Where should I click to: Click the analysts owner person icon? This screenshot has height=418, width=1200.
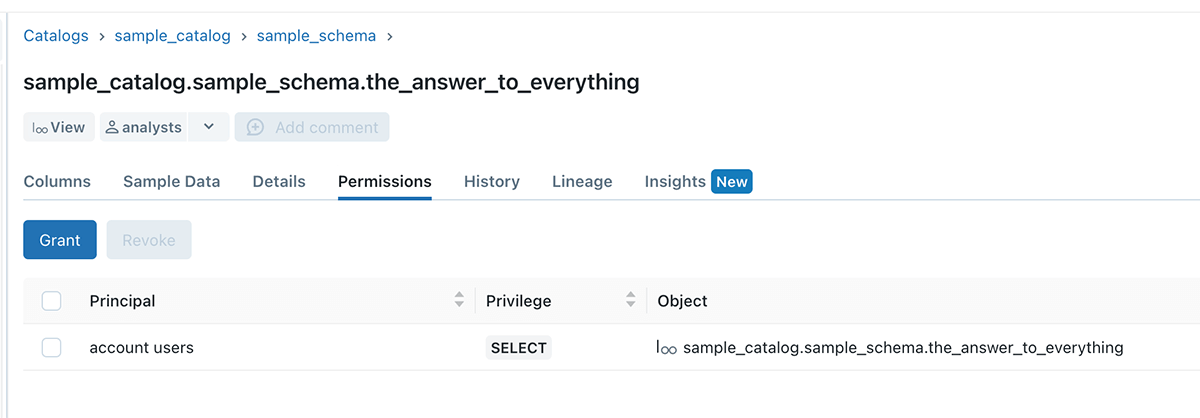point(112,128)
